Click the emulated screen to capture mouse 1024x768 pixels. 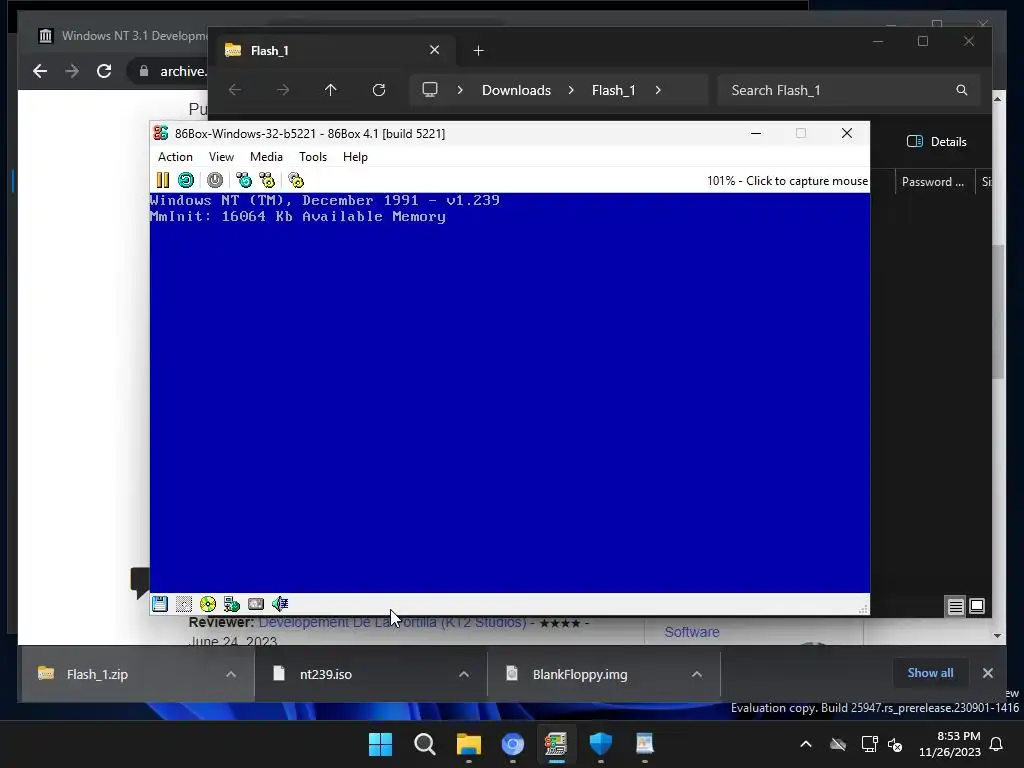click(510, 392)
